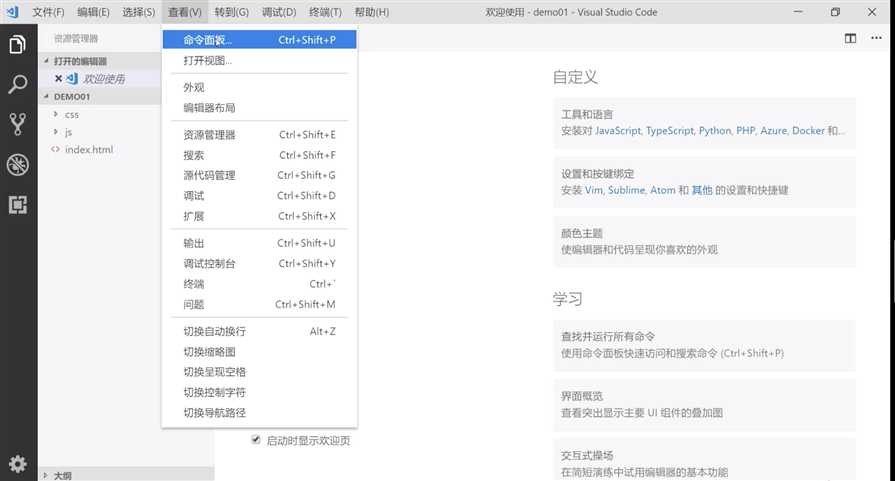The width and height of the screenshot is (895, 481).
Task: Open the 终端(T) menu
Action: [x=325, y=12]
